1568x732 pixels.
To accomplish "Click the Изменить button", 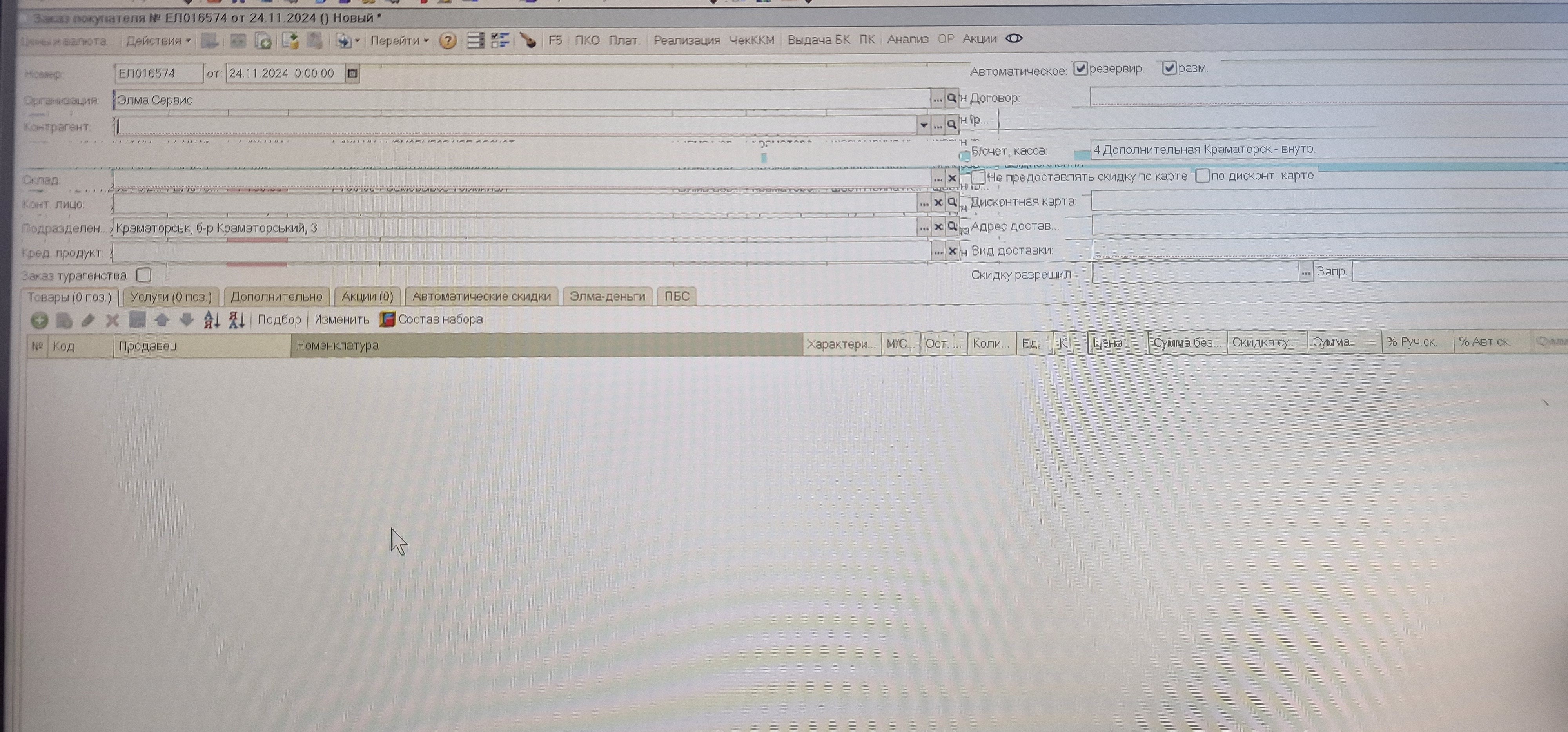I will pyautogui.click(x=342, y=319).
